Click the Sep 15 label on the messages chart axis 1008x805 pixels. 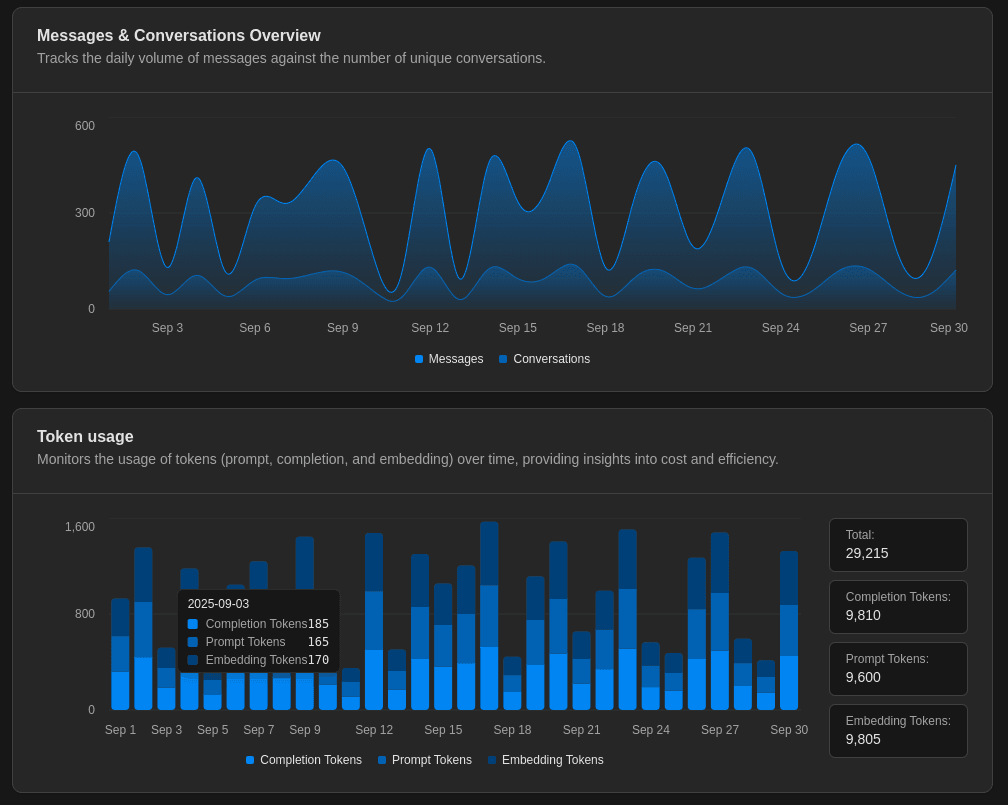coord(518,328)
